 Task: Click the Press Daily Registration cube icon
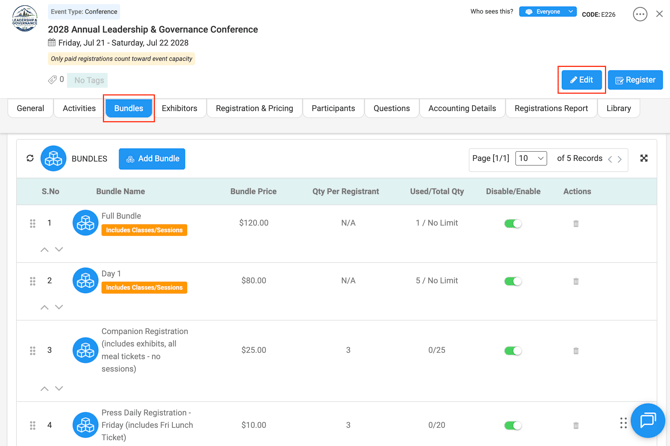[x=85, y=425]
